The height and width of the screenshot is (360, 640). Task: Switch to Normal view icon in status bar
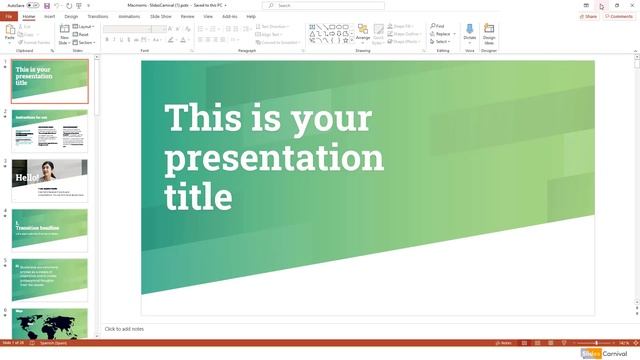tap(524, 343)
